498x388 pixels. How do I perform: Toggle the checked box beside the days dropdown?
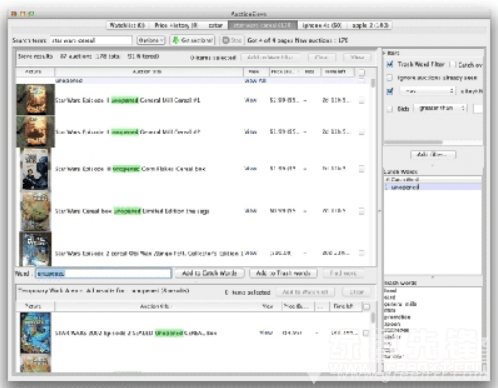pos(390,91)
